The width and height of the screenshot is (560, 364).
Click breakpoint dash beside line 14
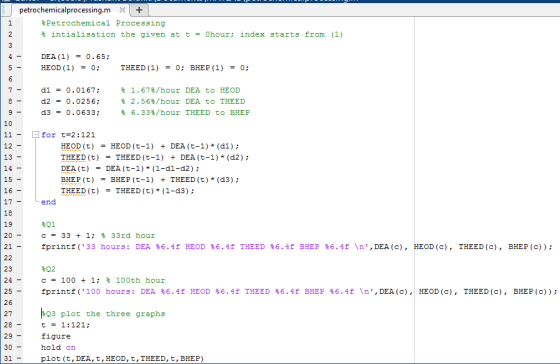tap(19, 168)
